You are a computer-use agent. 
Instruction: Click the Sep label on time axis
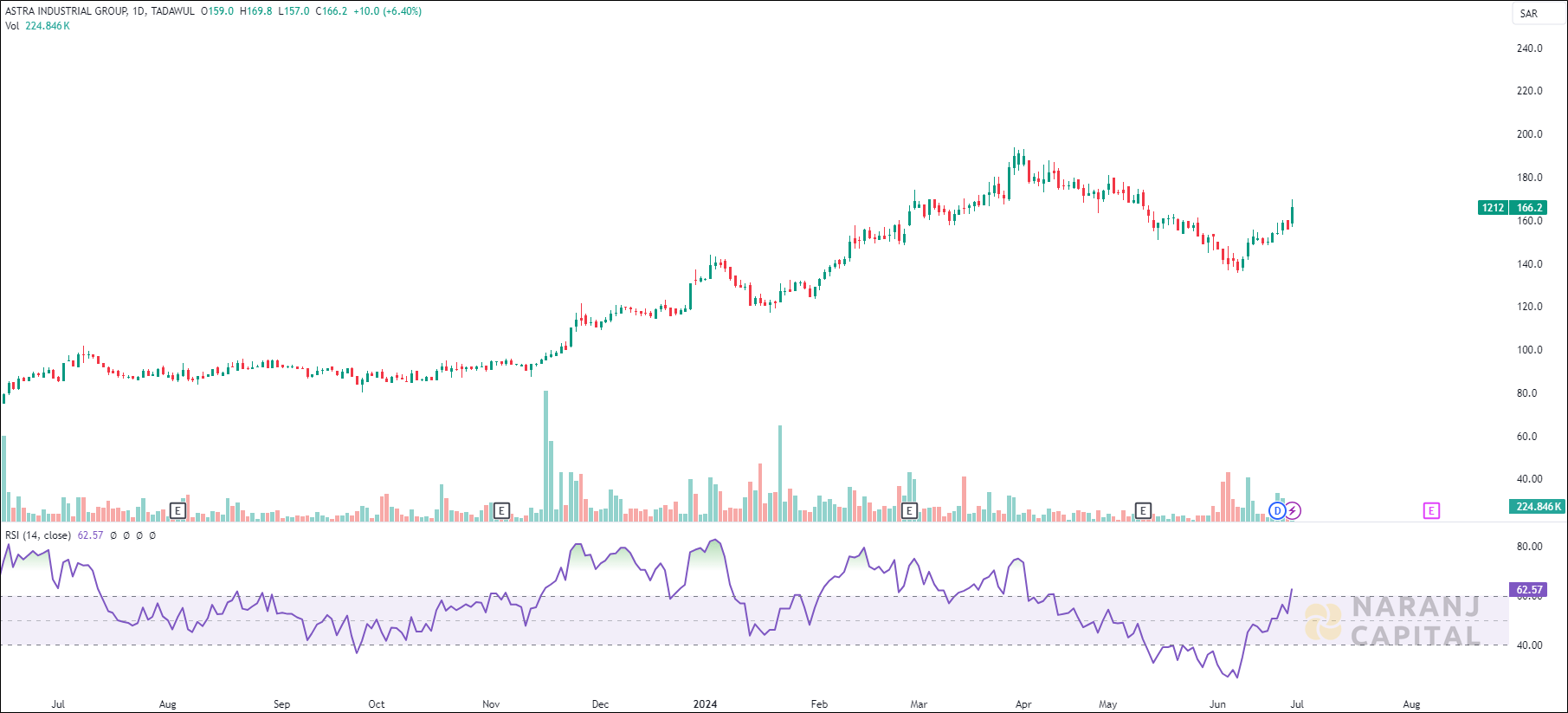[x=281, y=704]
